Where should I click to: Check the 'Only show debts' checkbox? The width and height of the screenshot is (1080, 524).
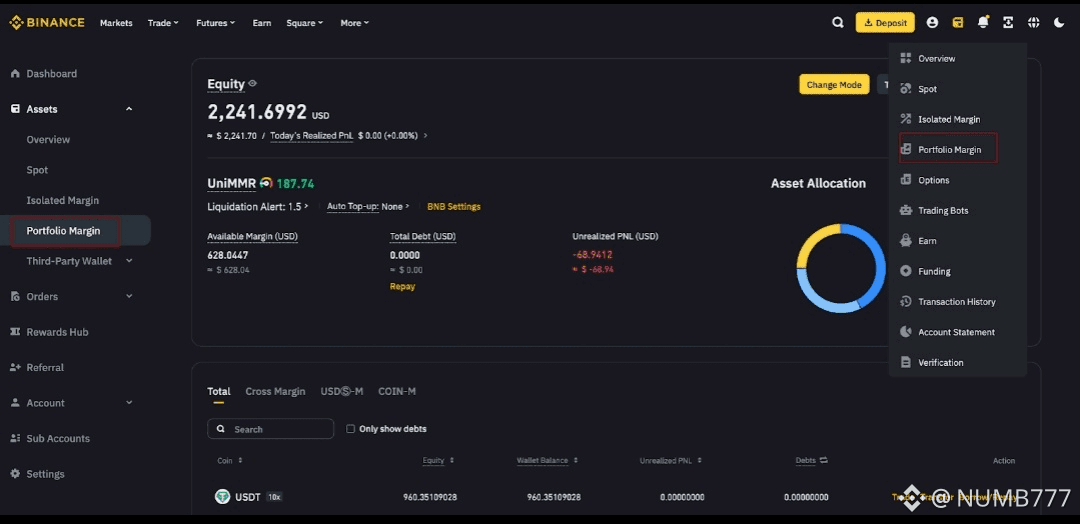pyautogui.click(x=350, y=429)
